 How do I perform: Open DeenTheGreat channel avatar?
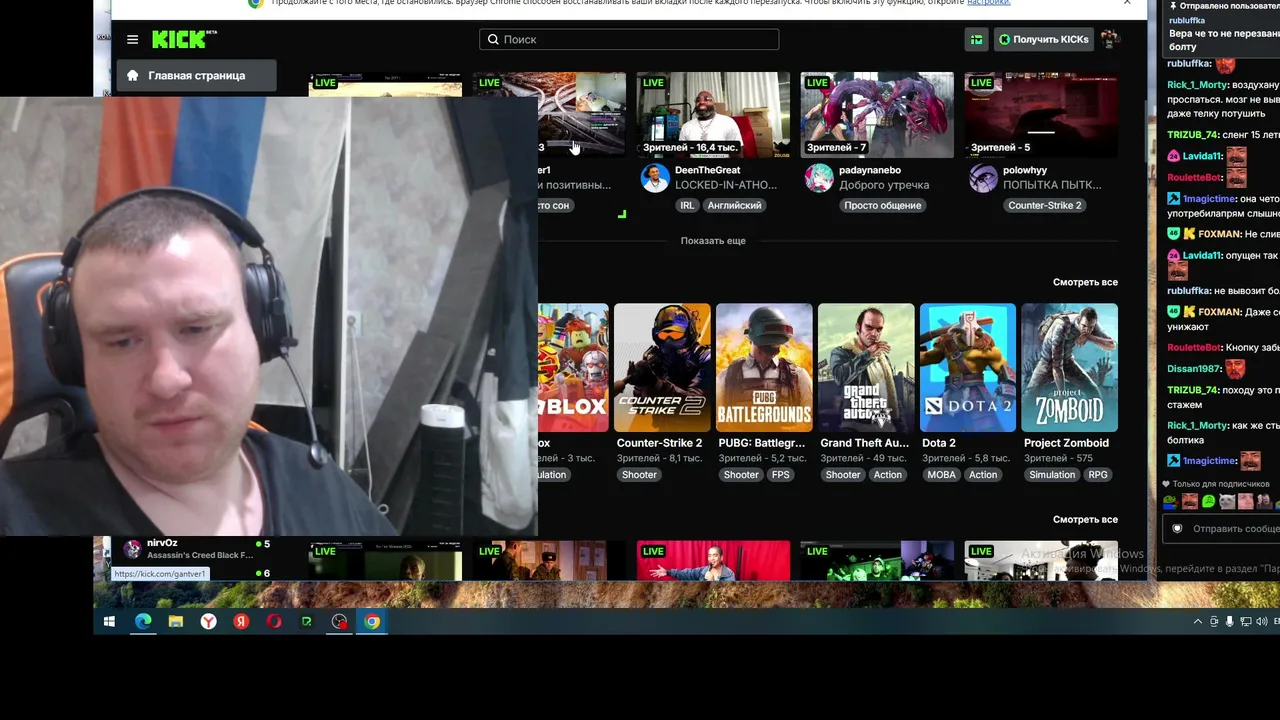coord(655,178)
